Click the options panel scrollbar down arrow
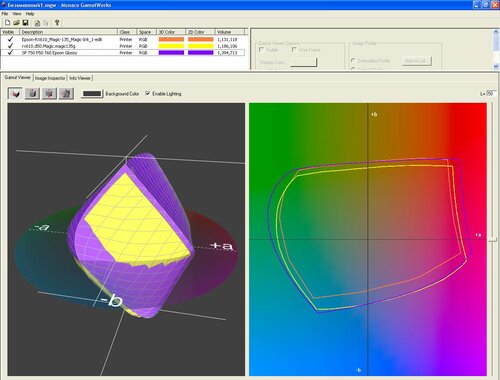Screen dimensions: 500x380 pos(496,66)
